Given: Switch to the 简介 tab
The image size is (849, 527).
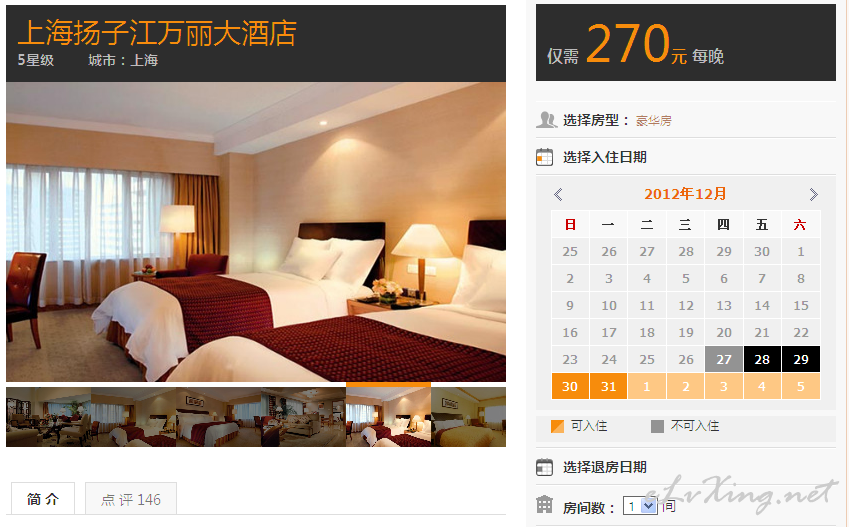Looking at the screenshot, I should pos(43,498).
